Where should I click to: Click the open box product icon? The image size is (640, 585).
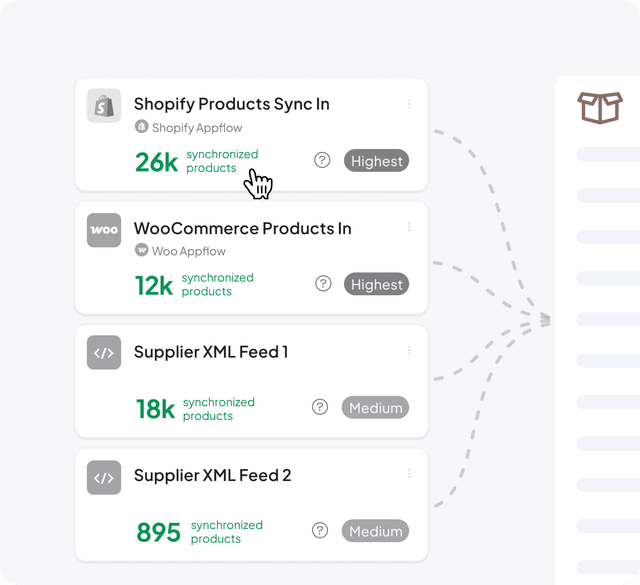[600, 107]
